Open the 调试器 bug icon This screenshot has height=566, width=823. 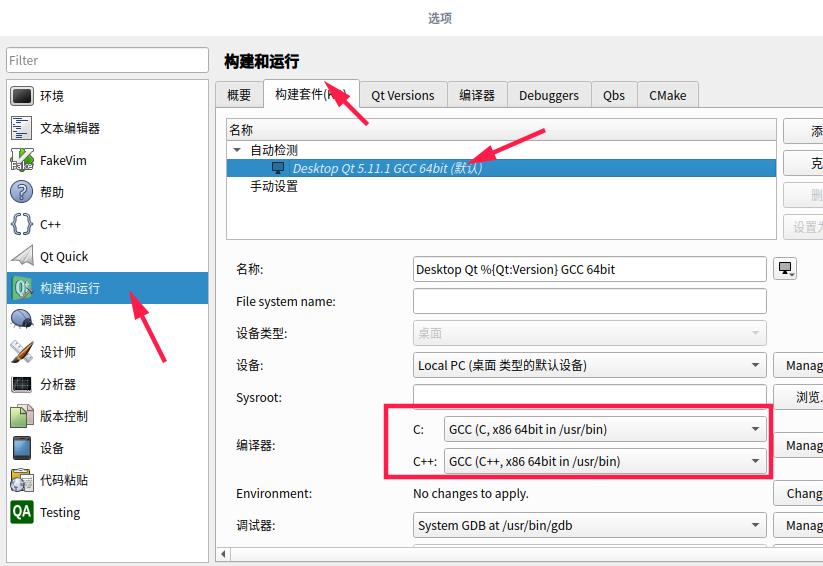22,320
